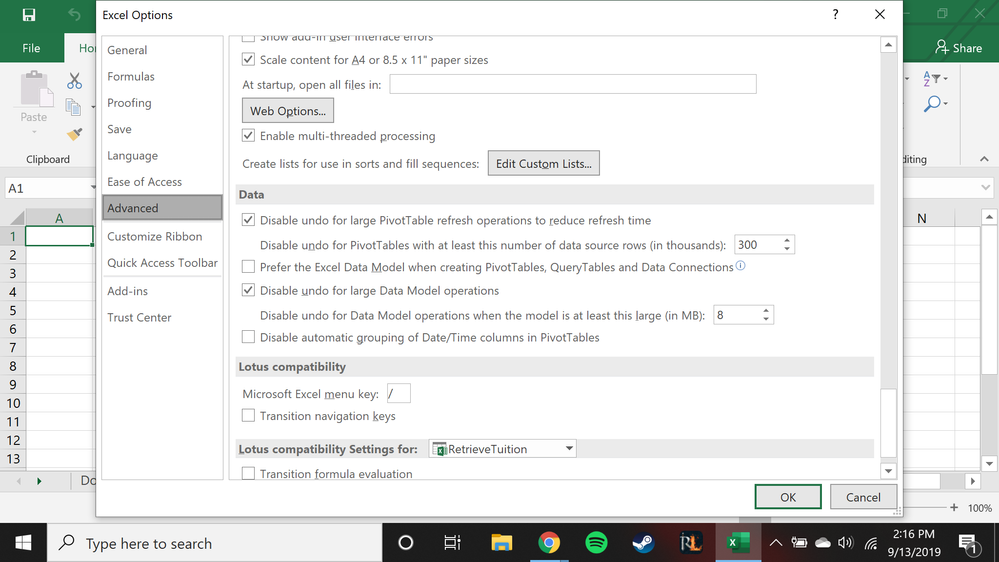The width and height of the screenshot is (999, 562).
Task: Open Spotify from the taskbar
Action: pyautogui.click(x=596, y=543)
